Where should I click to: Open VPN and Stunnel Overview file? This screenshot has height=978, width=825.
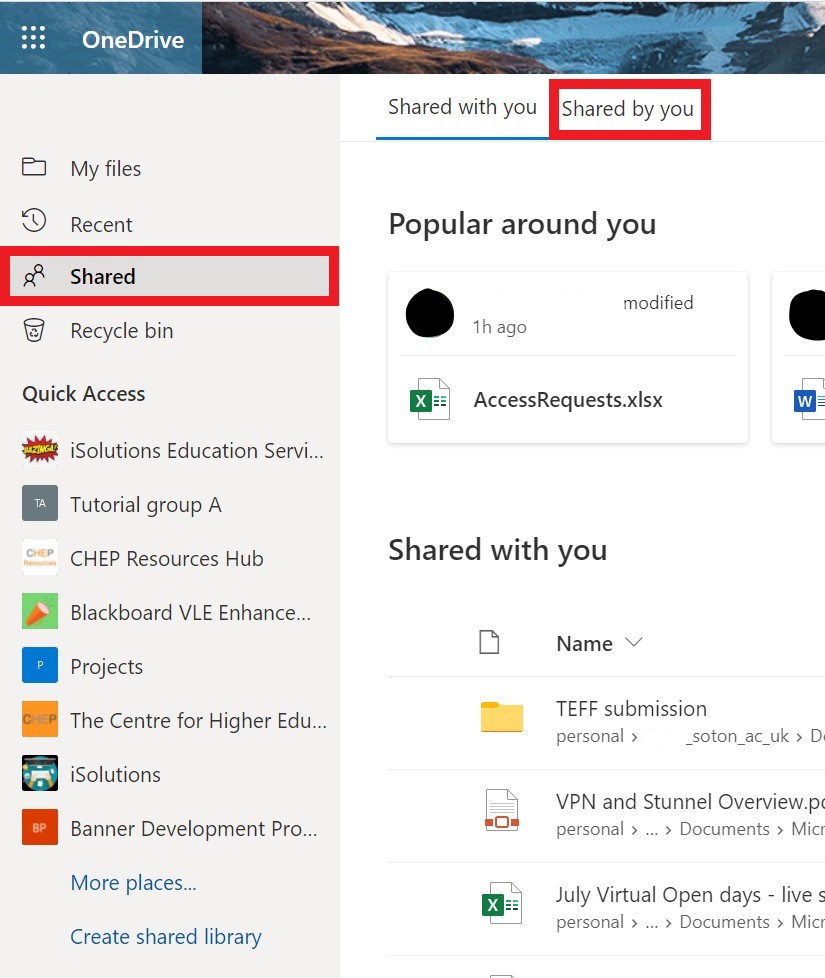point(689,802)
